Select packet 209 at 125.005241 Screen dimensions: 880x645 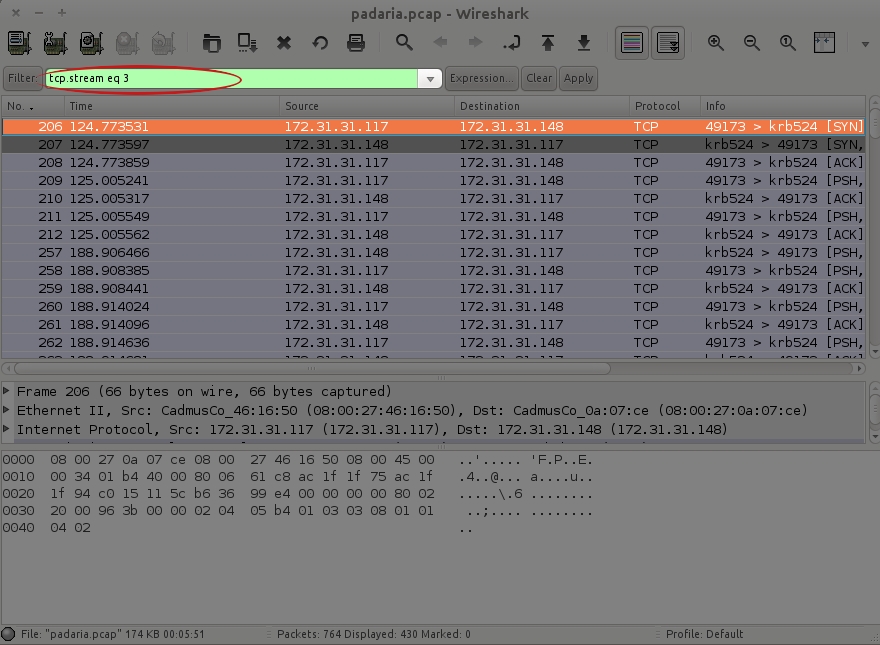433,180
